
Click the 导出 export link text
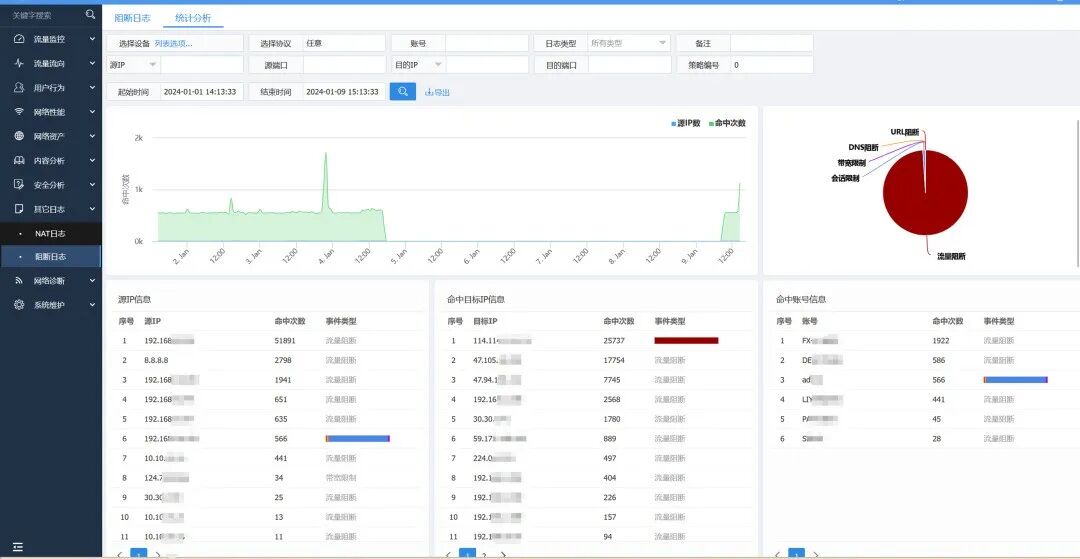coord(442,92)
